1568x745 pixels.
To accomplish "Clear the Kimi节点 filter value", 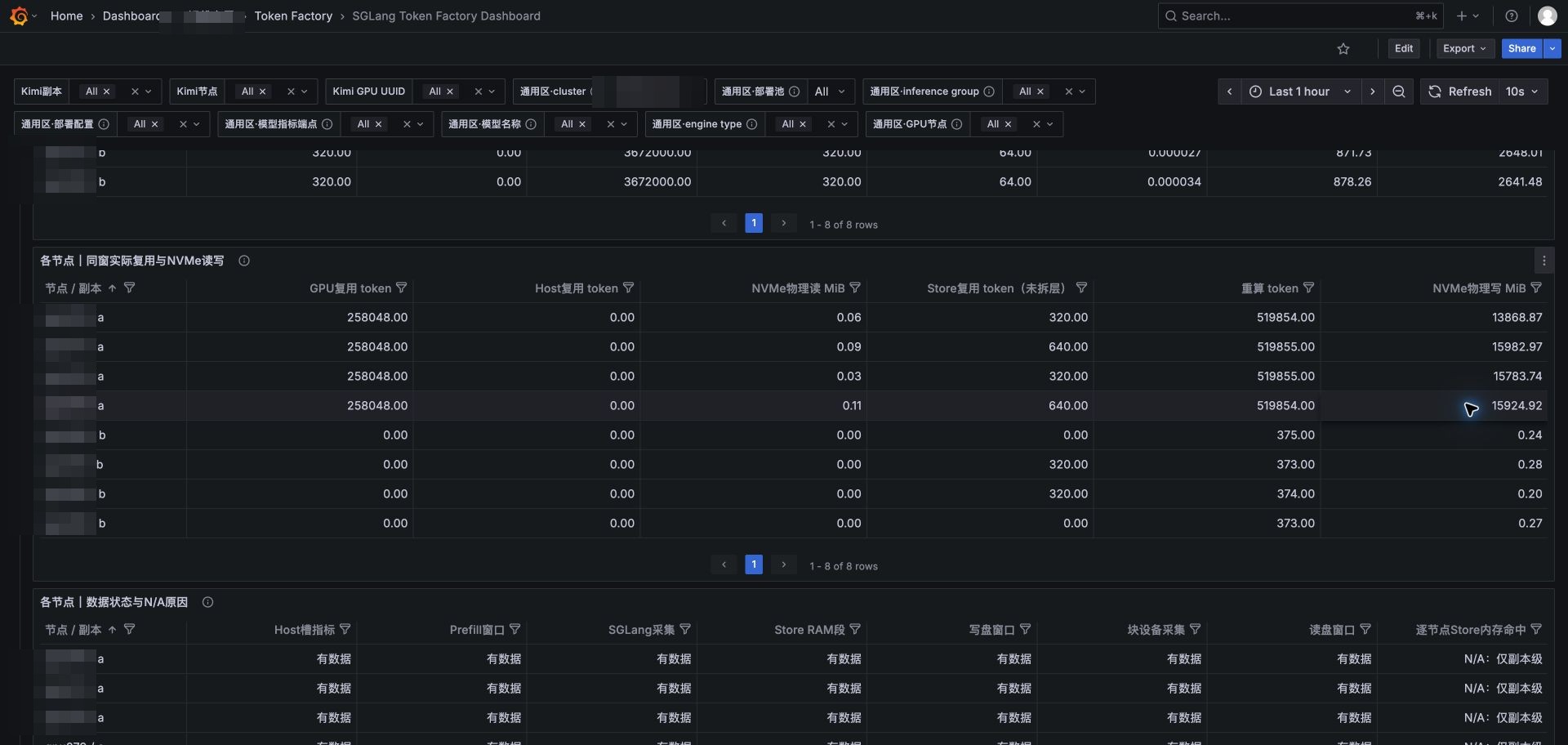I will point(291,91).
